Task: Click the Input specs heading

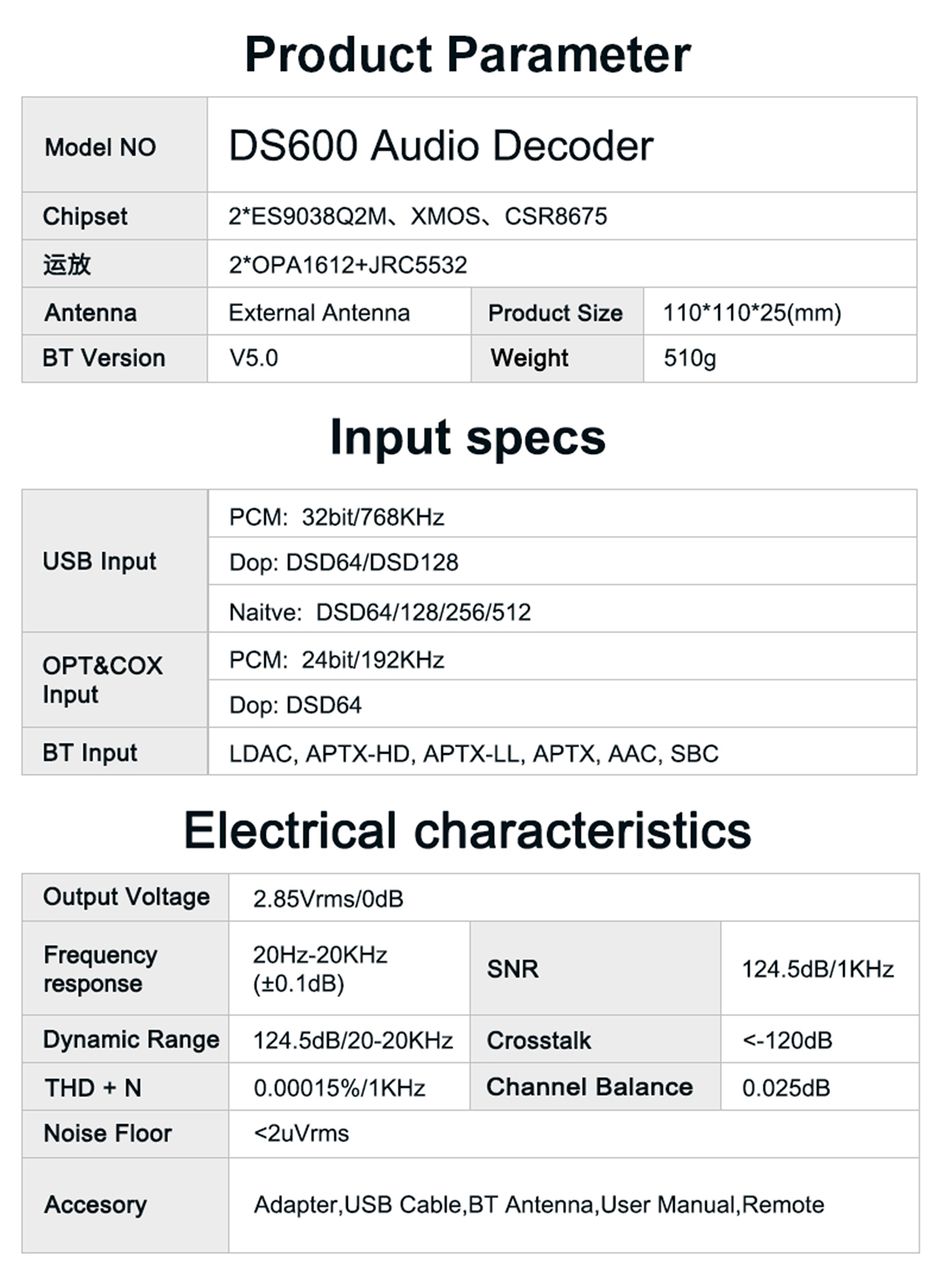Action: (468, 438)
